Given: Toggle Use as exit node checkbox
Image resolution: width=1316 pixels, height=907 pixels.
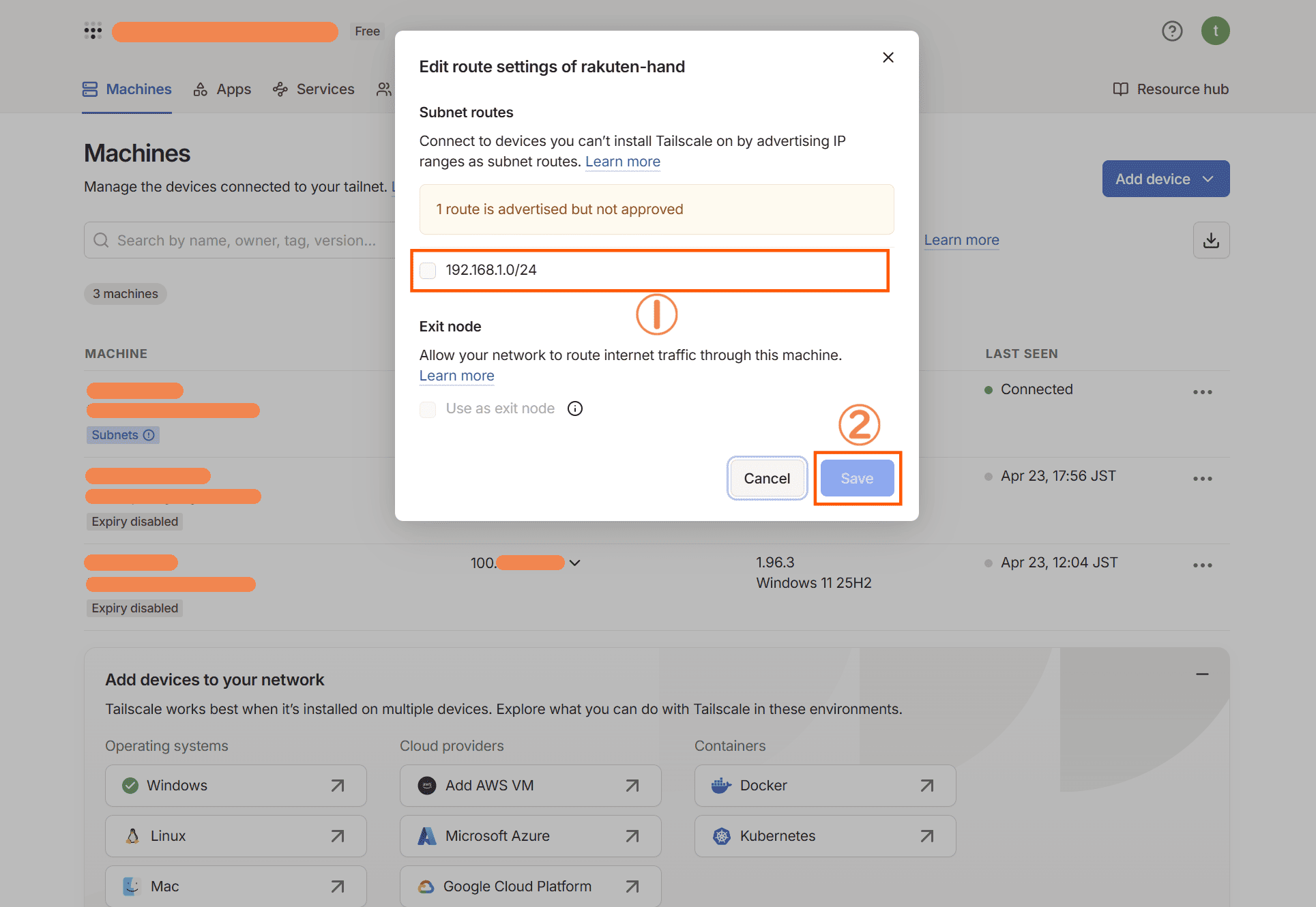Looking at the screenshot, I should (x=428, y=409).
